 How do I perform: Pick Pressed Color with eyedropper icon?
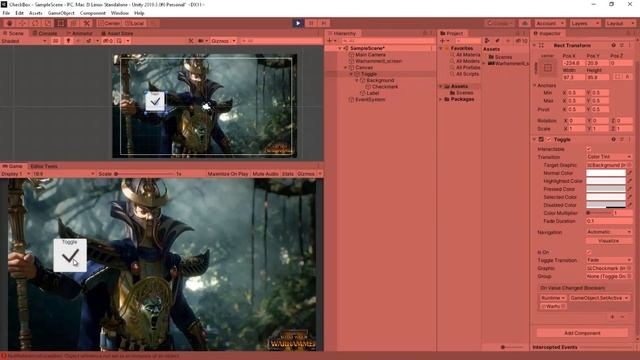[x=630, y=189]
